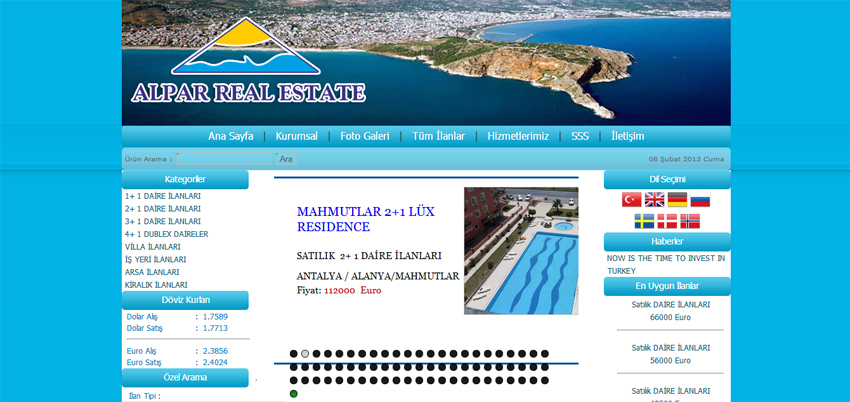
Task: Select the Swedish flag language
Action: [x=645, y=221]
